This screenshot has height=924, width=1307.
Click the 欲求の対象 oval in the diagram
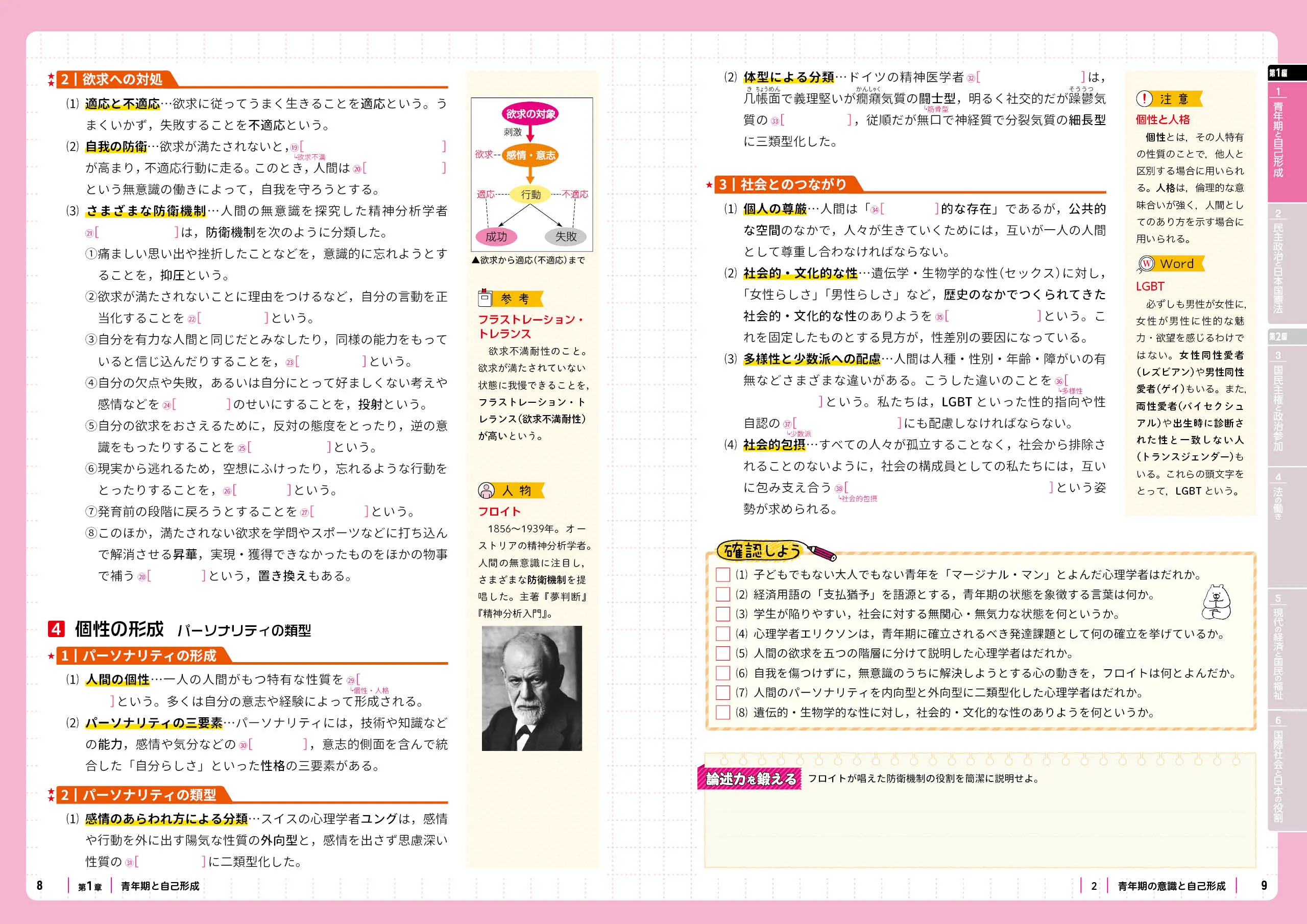530,114
